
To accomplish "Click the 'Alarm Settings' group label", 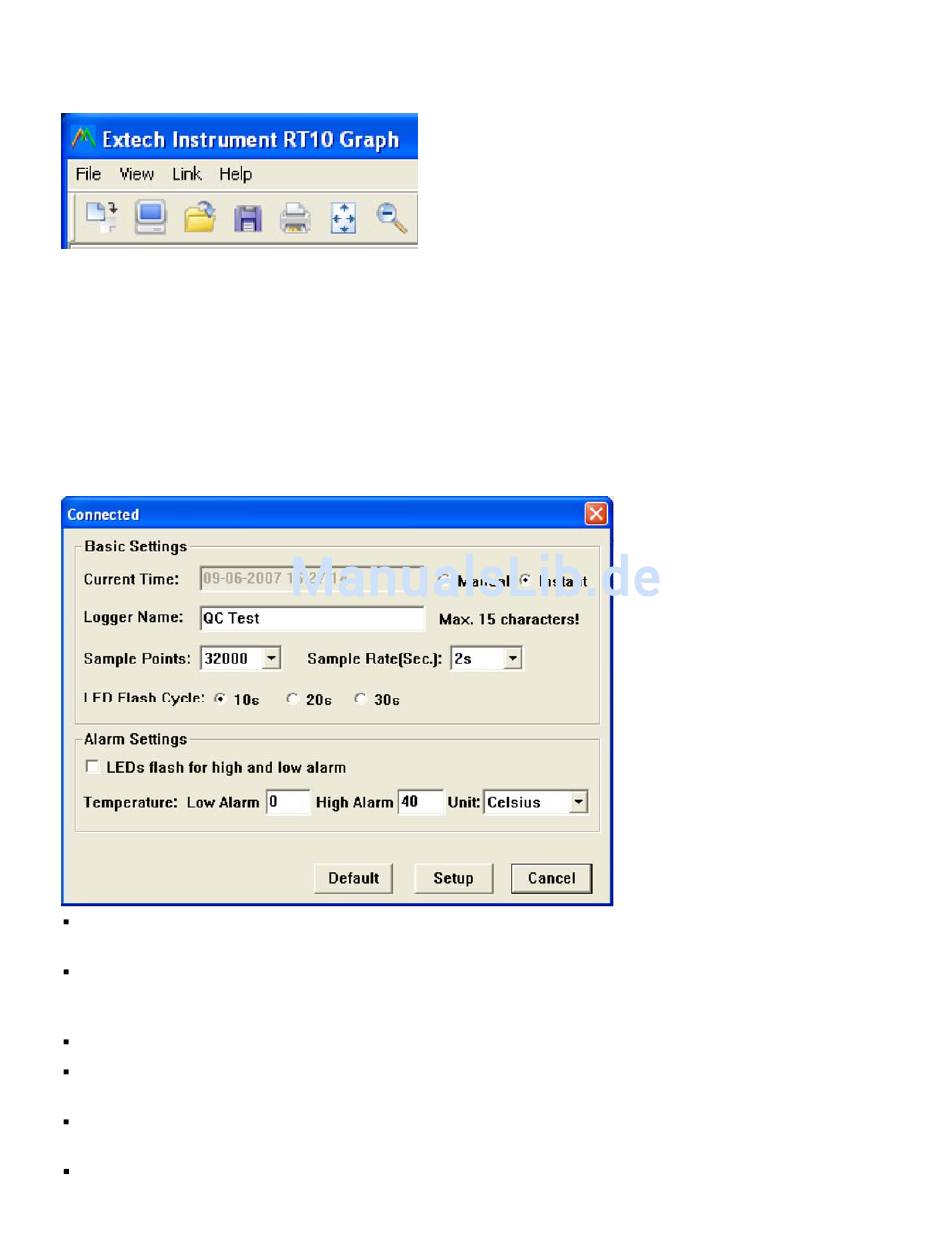I will 136,739.
